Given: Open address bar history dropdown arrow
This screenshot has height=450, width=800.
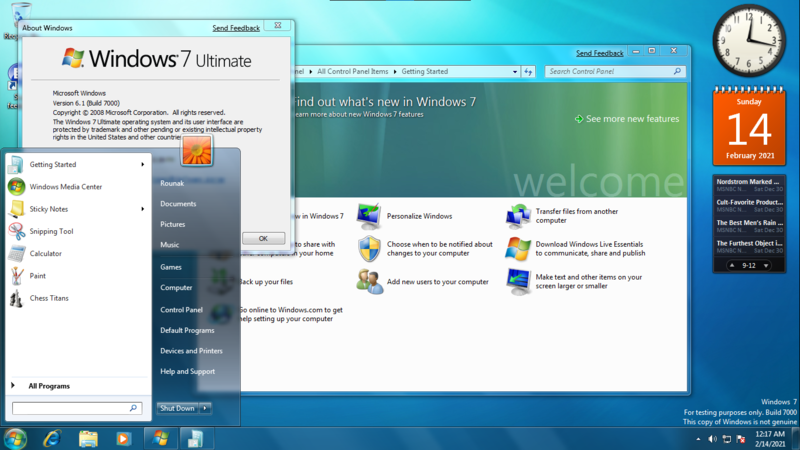Looking at the screenshot, I should (x=515, y=72).
